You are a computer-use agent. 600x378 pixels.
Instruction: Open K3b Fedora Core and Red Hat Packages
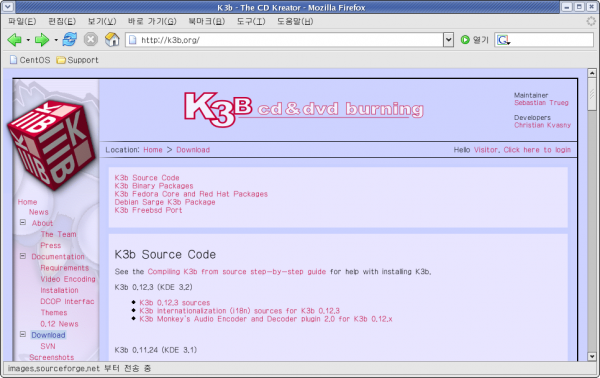(x=191, y=194)
